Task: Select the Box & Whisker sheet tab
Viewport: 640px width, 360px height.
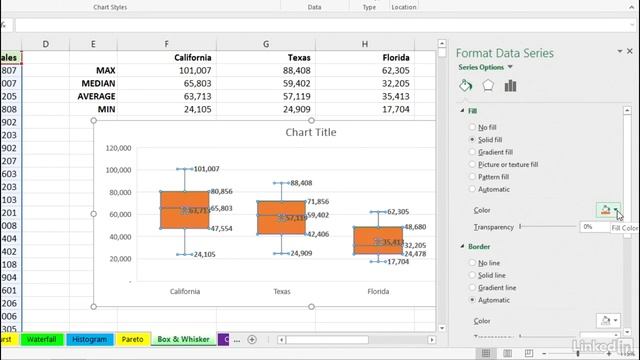Action: coord(183,339)
